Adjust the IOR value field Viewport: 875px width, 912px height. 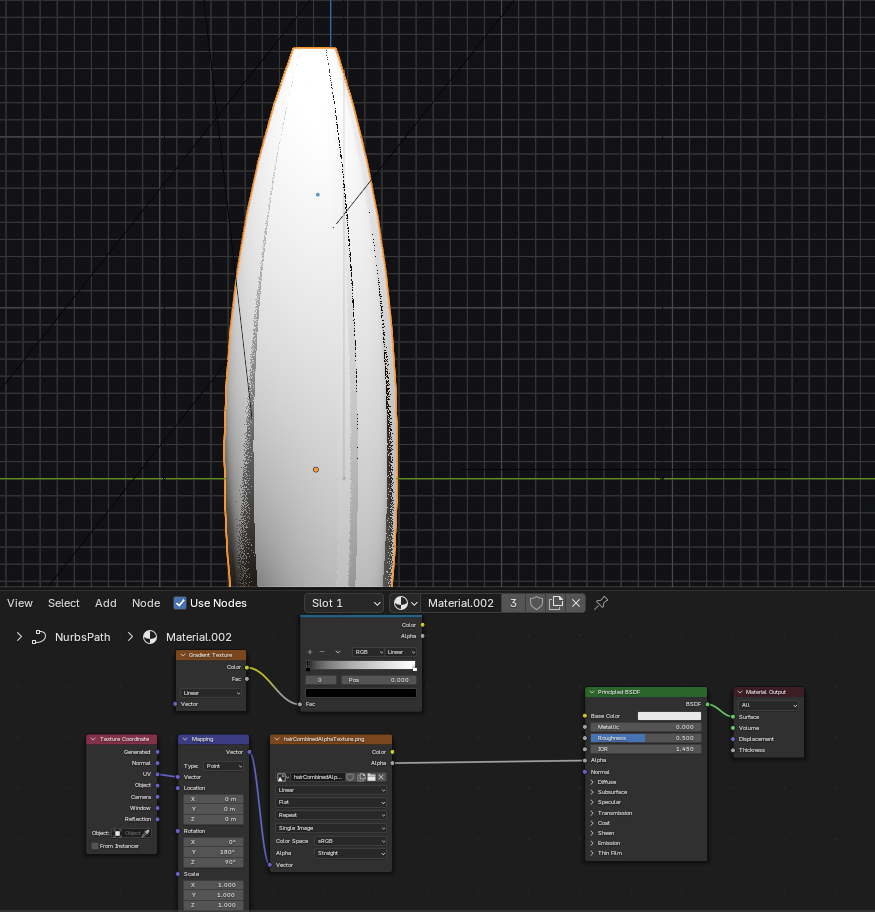pyautogui.click(x=646, y=749)
